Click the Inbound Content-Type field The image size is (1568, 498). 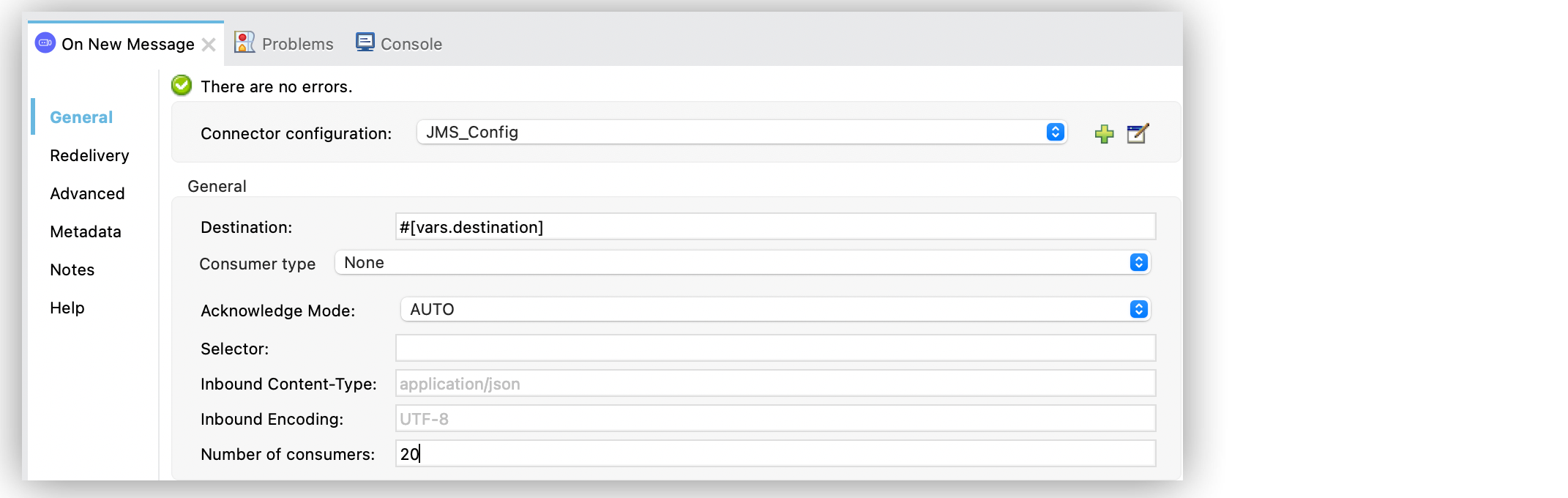tap(774, 383)
